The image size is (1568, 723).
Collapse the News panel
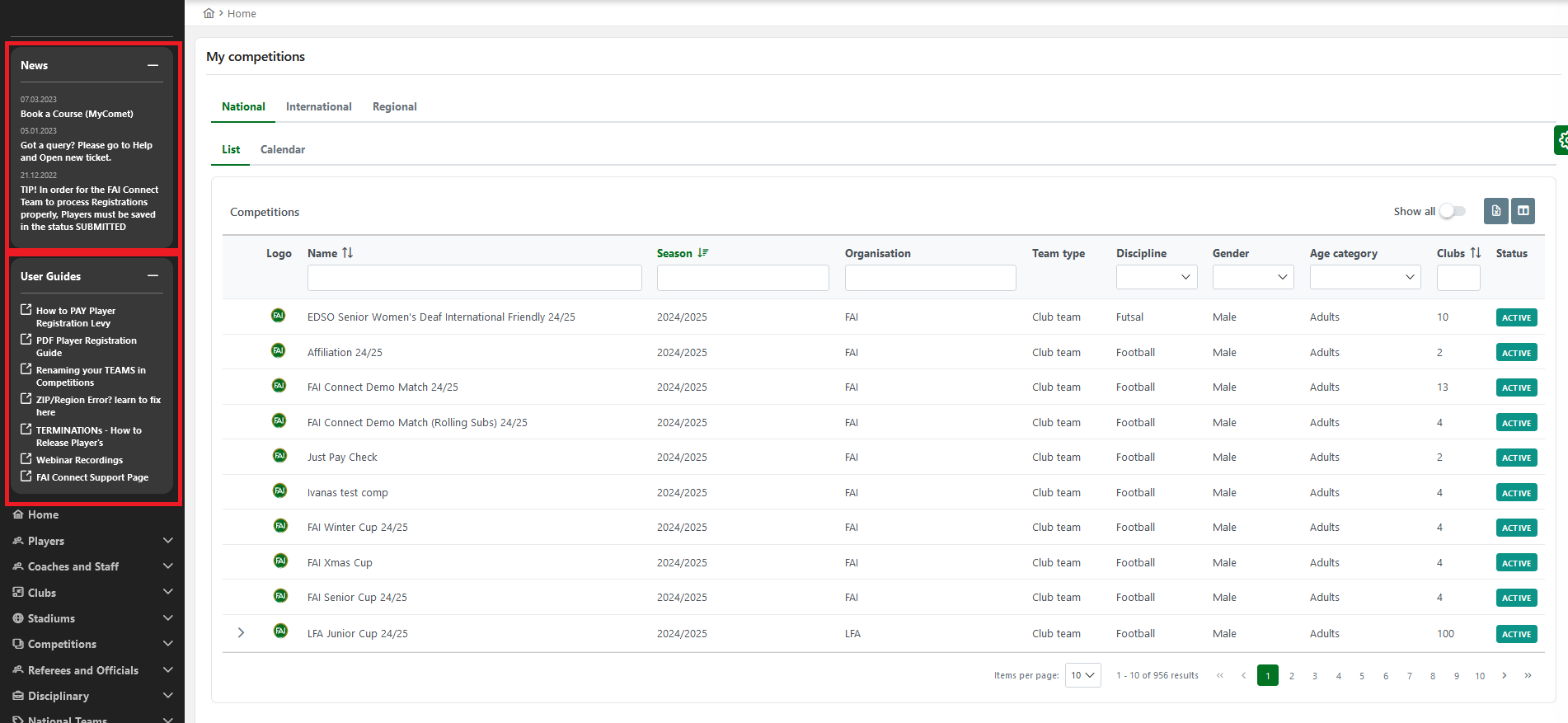coord(153,65)
